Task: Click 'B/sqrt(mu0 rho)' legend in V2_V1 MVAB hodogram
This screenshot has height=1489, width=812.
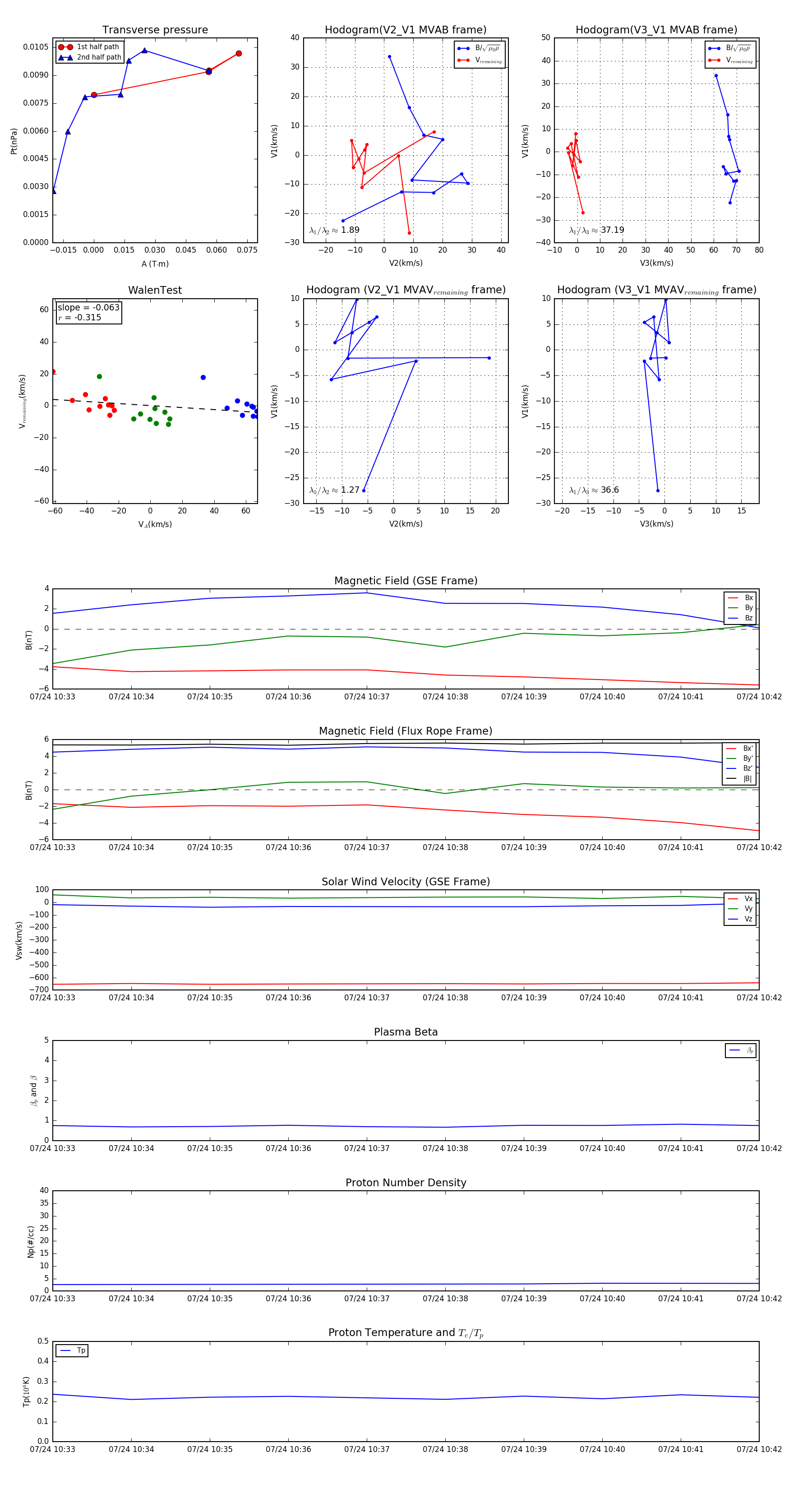Action: tap(479, 49)
